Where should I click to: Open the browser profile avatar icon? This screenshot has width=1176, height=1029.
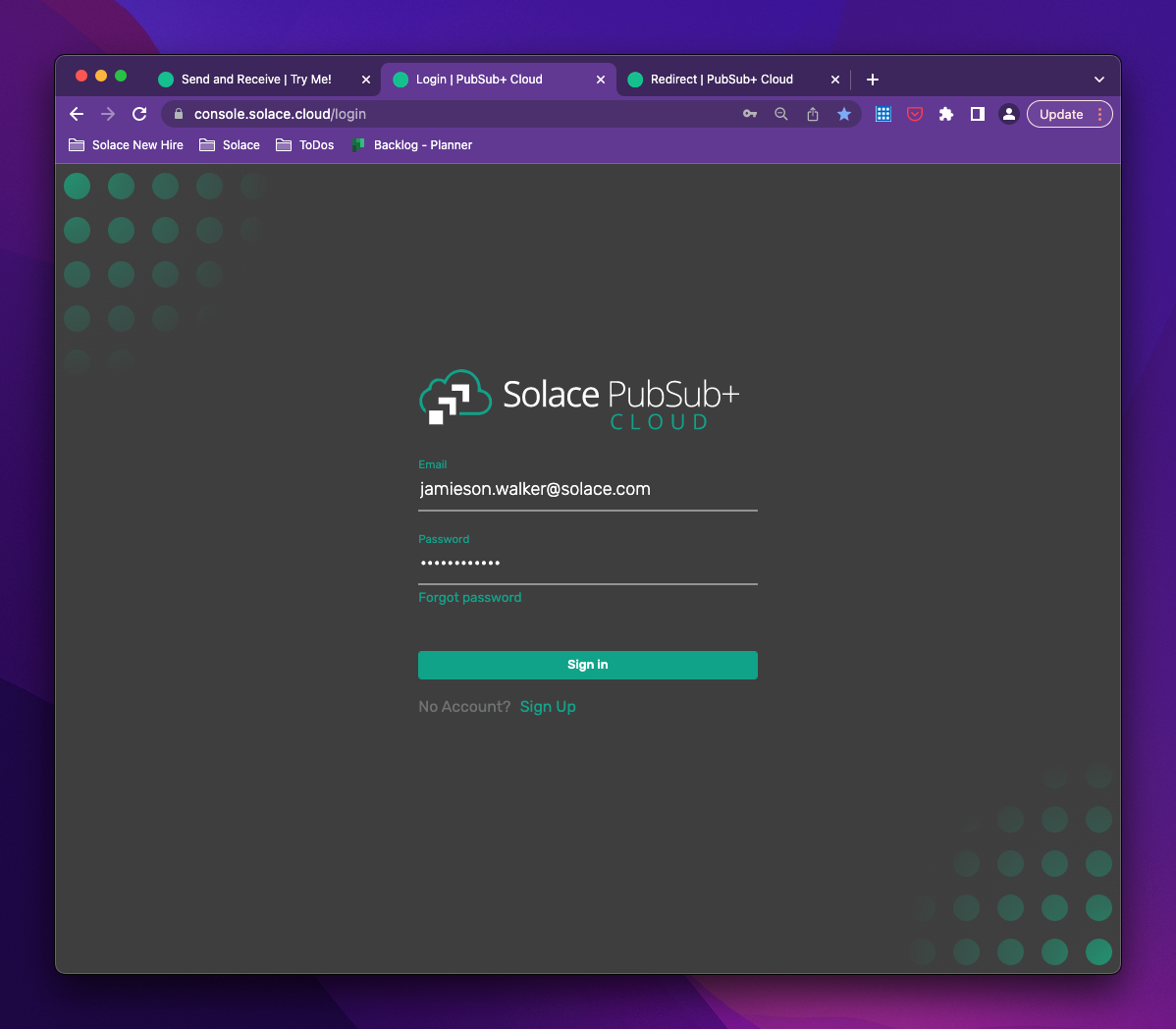tap(1008, 114)
